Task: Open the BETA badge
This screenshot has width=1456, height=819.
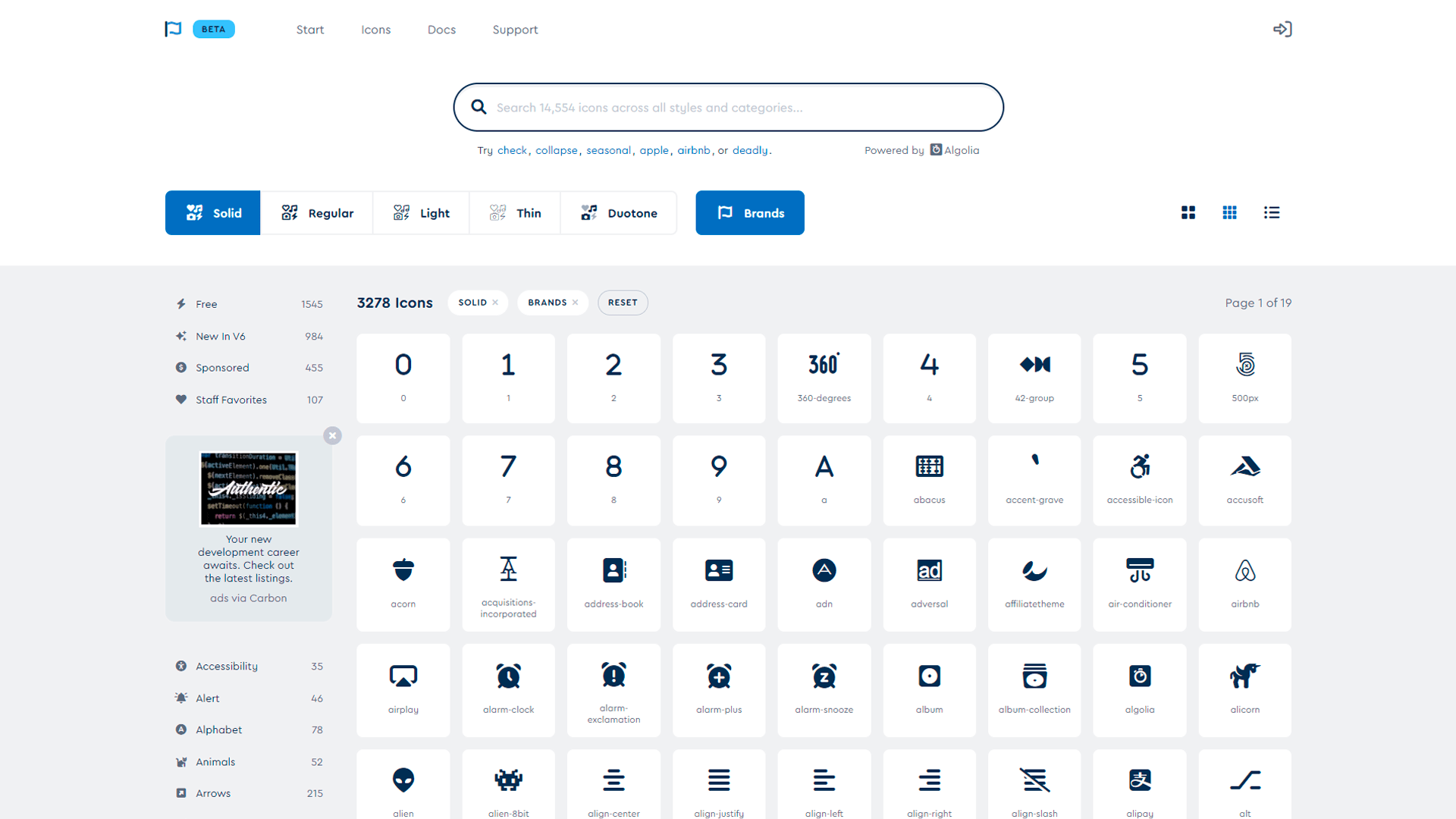Action: (x=214, y=29)
